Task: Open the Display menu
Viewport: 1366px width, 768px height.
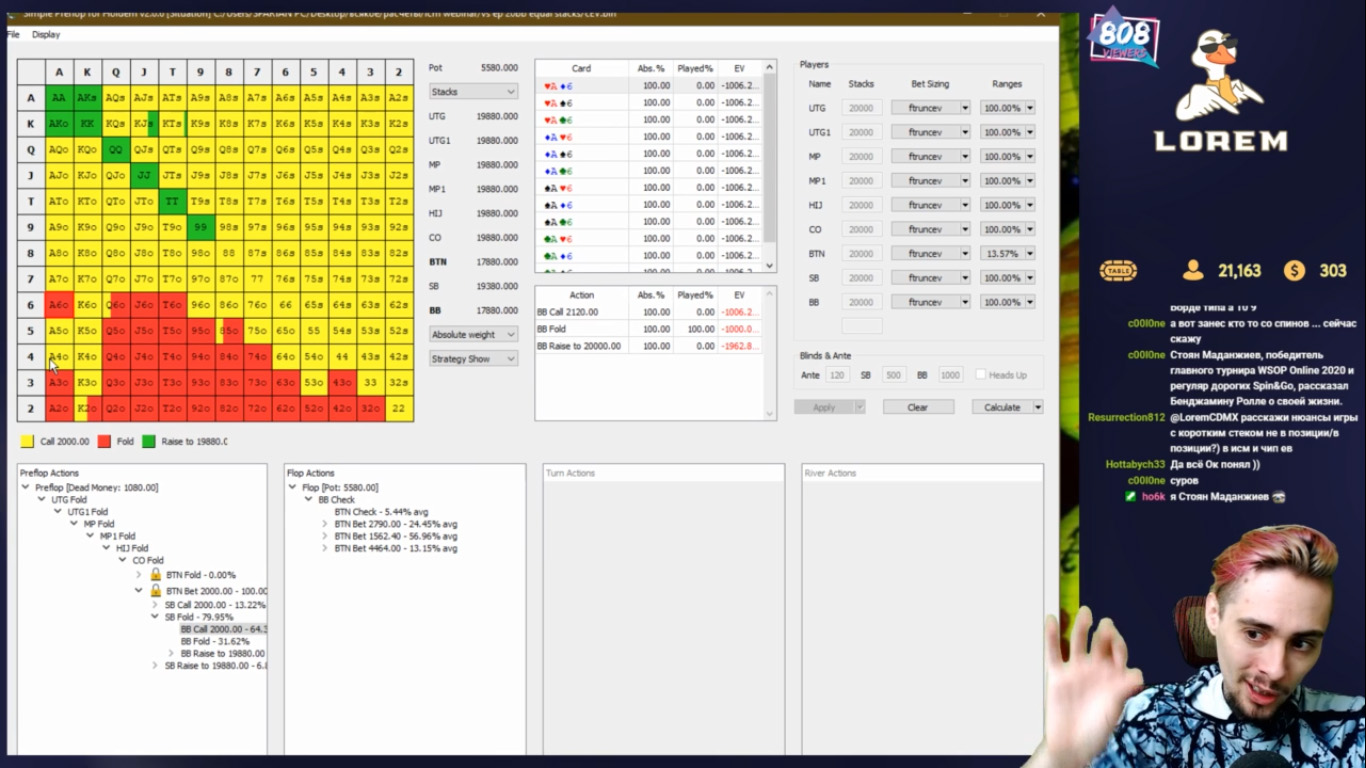Action: [x=46, y=34]
